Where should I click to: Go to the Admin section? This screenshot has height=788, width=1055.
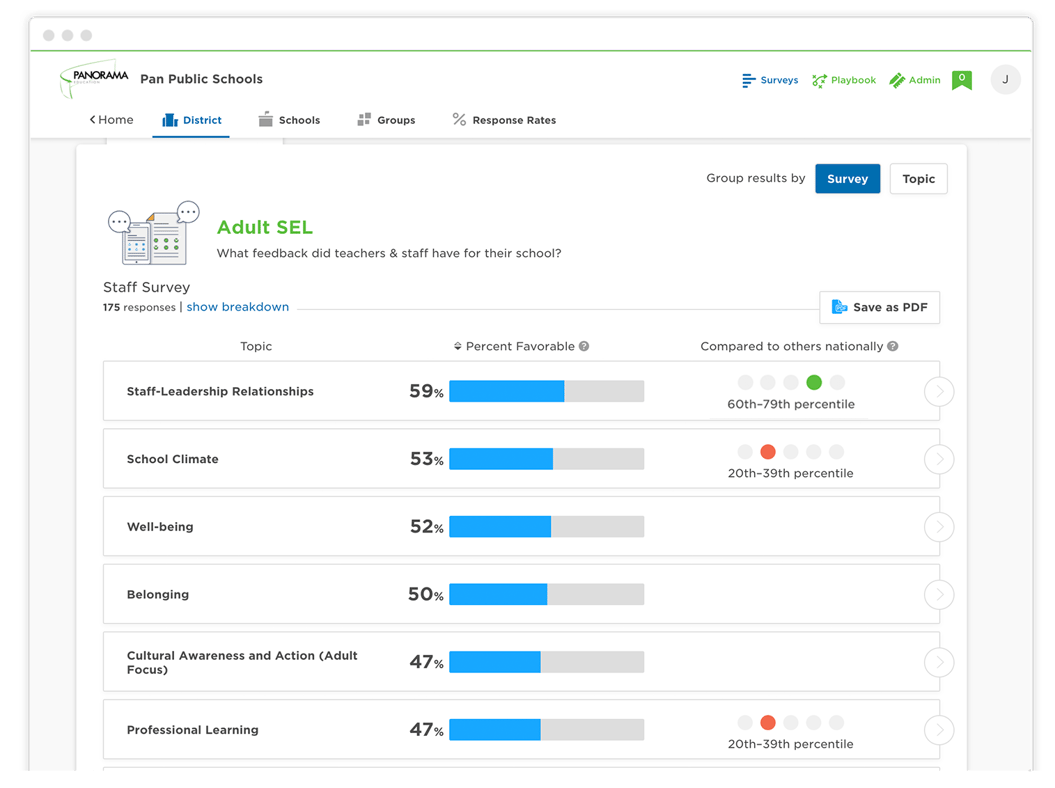click(914, 80)
